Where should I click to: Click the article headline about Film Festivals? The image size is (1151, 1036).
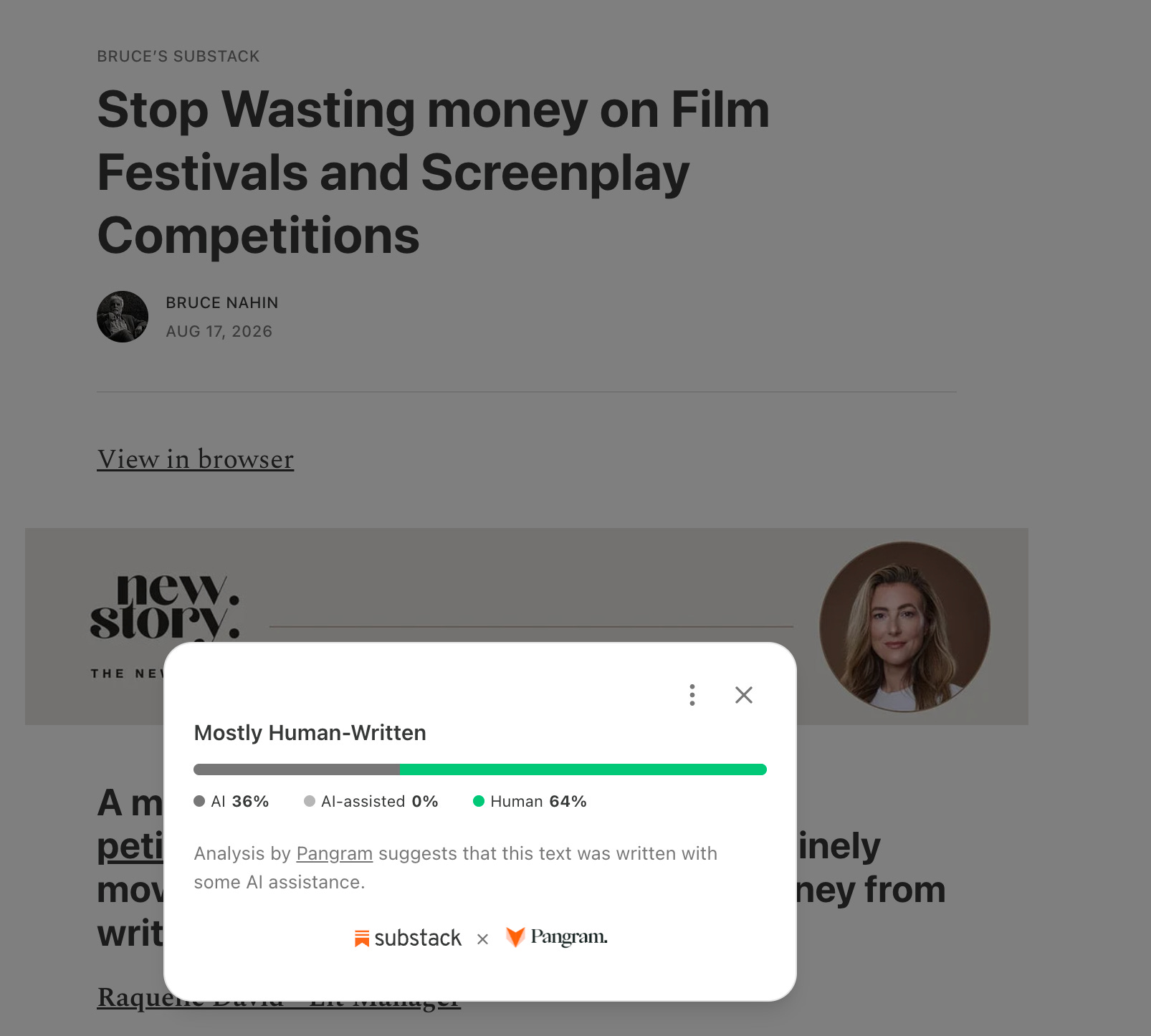pyautogui.click(x=433, y=173)
